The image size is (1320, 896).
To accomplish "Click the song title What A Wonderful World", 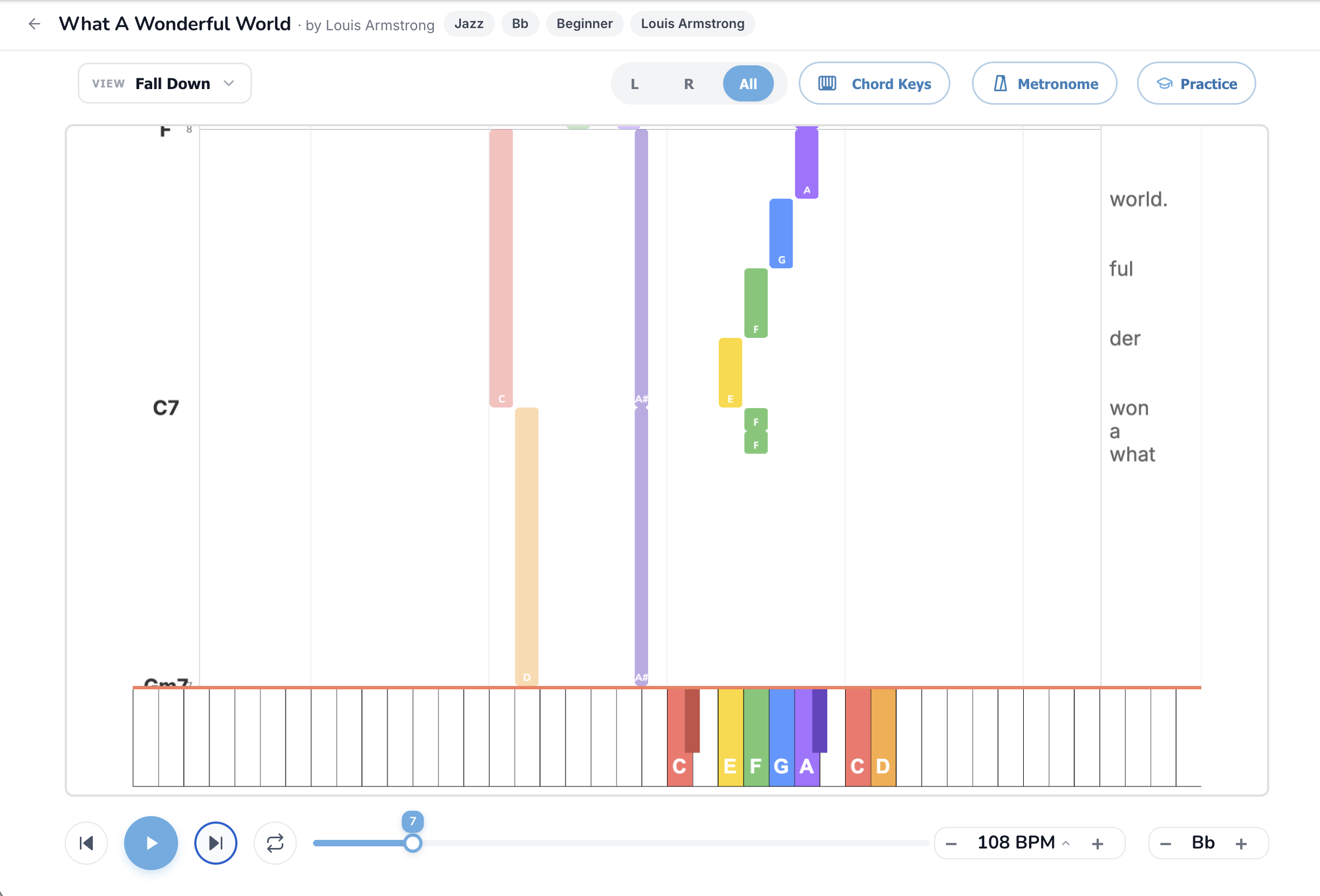I will tap(175, 24).
